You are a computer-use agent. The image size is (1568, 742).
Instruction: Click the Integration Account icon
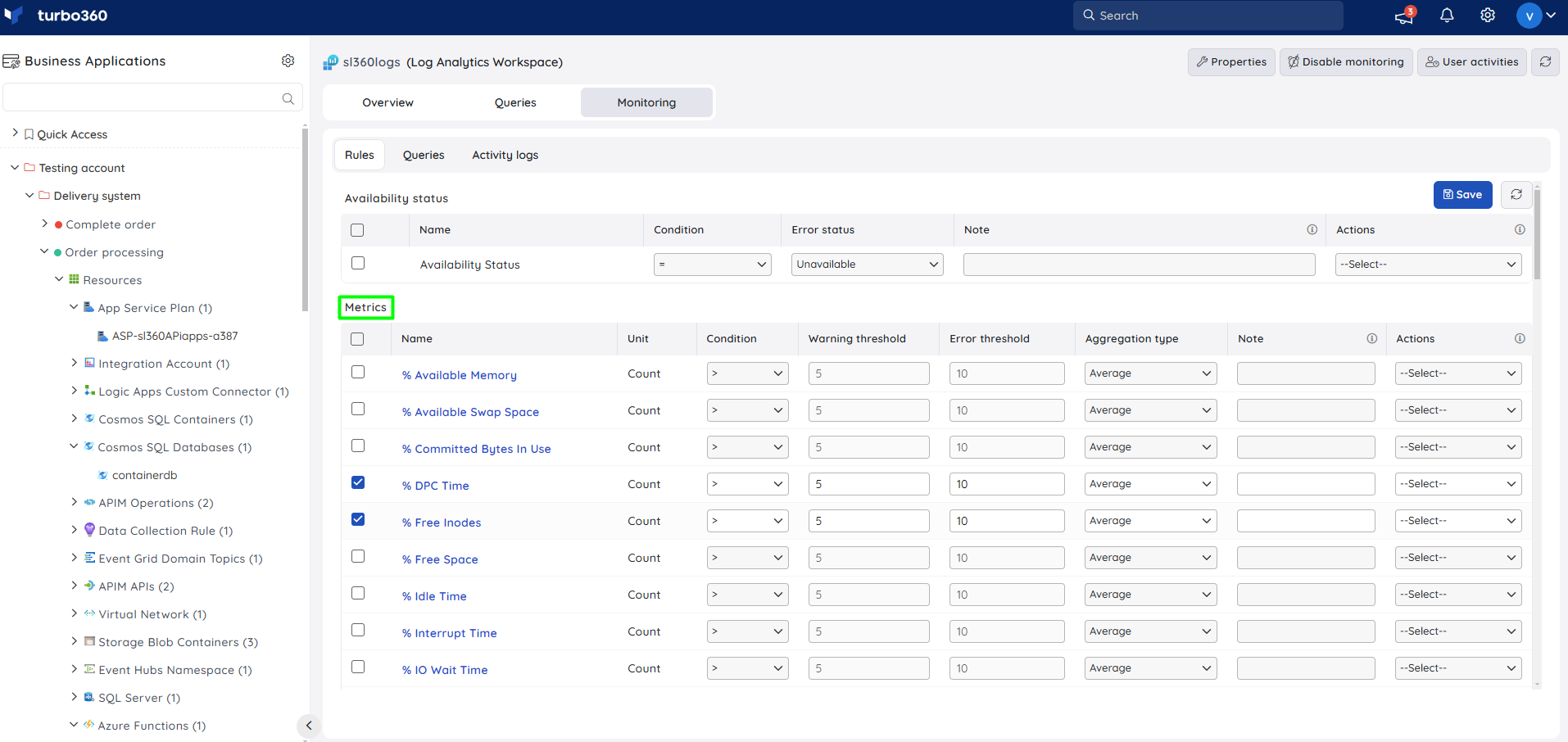(89, 363)
